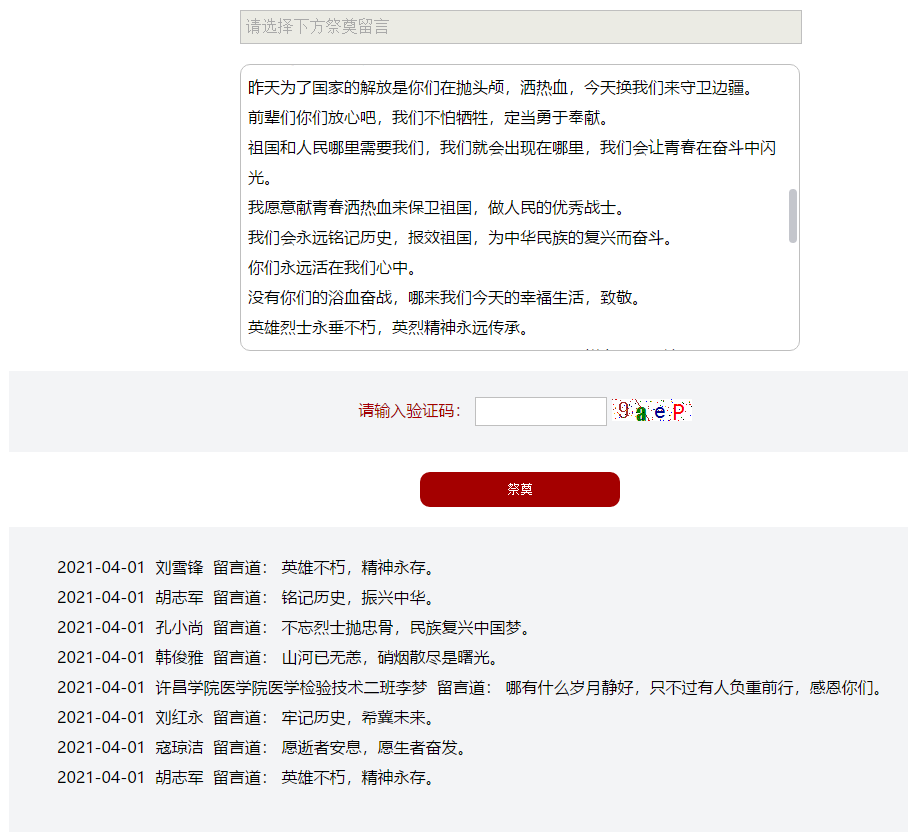The image size is (908, 832).
Task: Focus the 验证码 captcha input box
Action: (540, 411)
